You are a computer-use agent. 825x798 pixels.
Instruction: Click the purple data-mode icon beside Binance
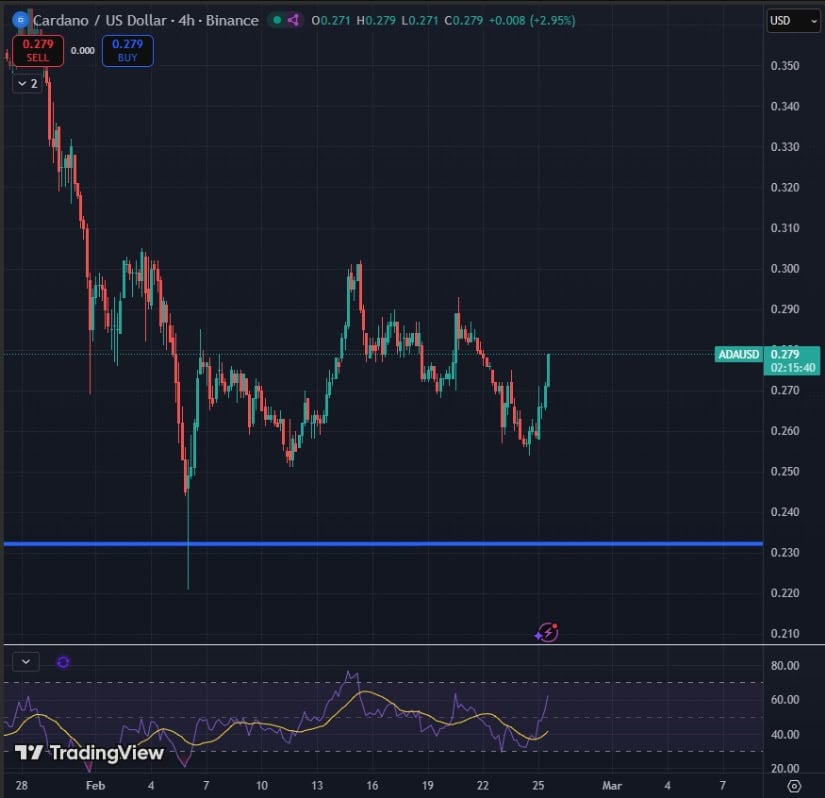tap(293, 20)
